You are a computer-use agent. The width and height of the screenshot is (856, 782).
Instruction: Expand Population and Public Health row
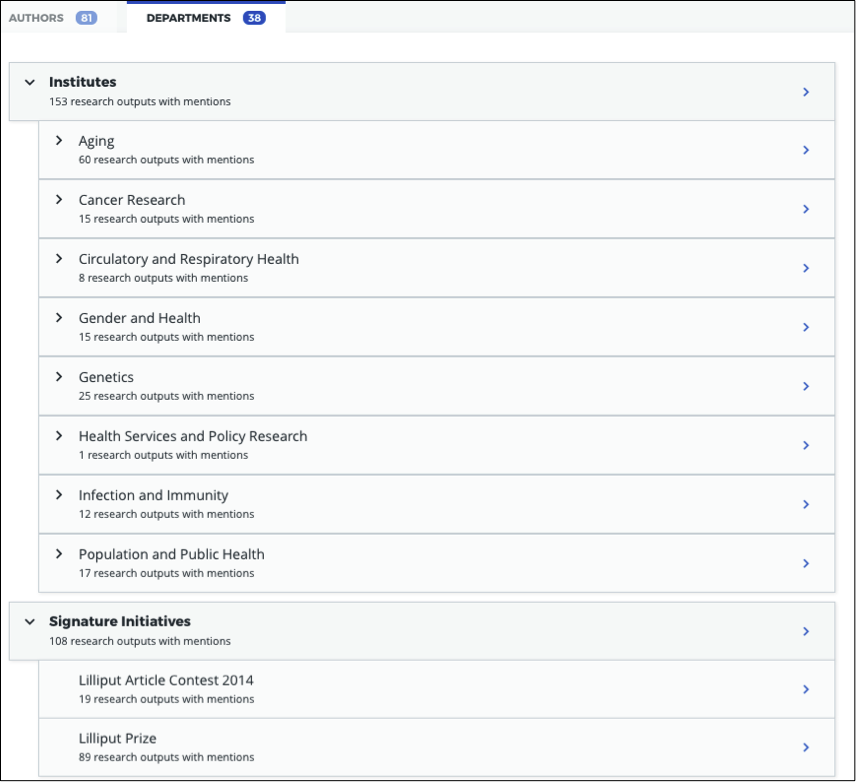[x=59, y=554]
